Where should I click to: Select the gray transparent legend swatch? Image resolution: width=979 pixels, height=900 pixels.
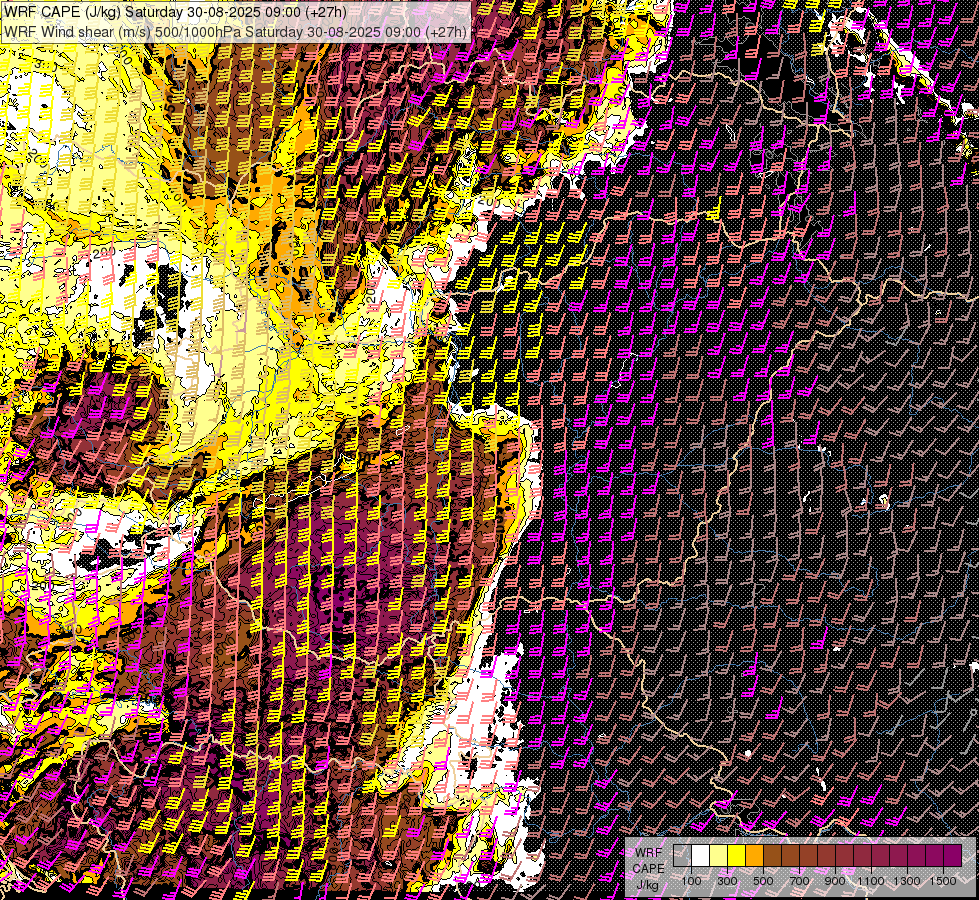[682, 856]
